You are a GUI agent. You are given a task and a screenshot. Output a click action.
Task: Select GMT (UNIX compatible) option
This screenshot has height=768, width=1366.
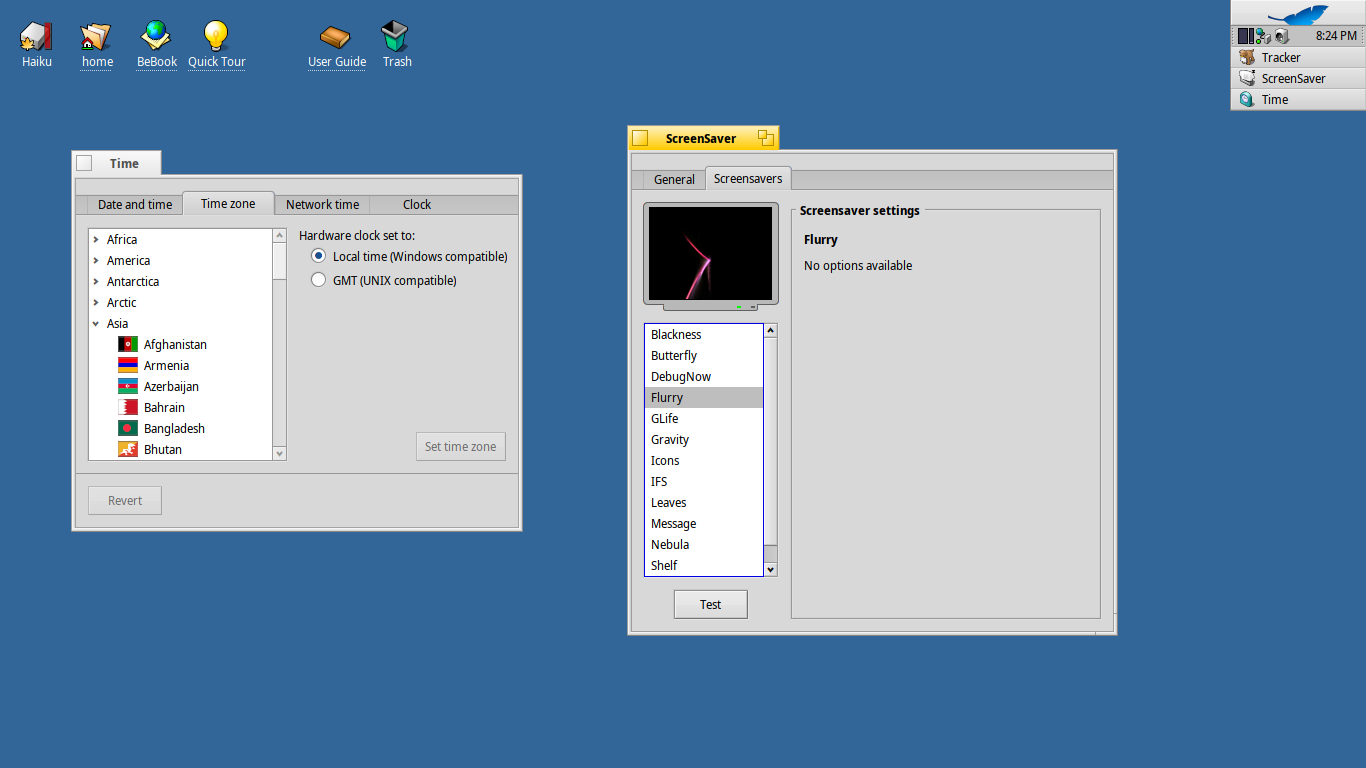(384, 281)
